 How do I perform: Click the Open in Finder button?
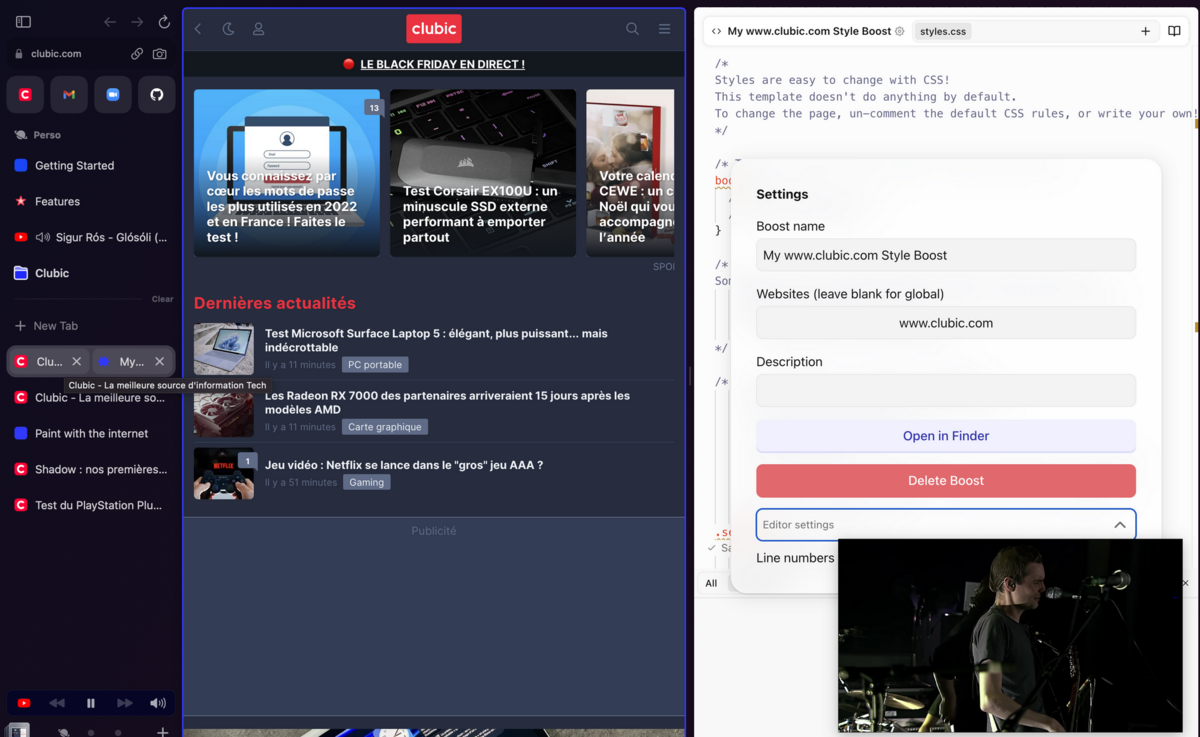[x=946, y=436]
